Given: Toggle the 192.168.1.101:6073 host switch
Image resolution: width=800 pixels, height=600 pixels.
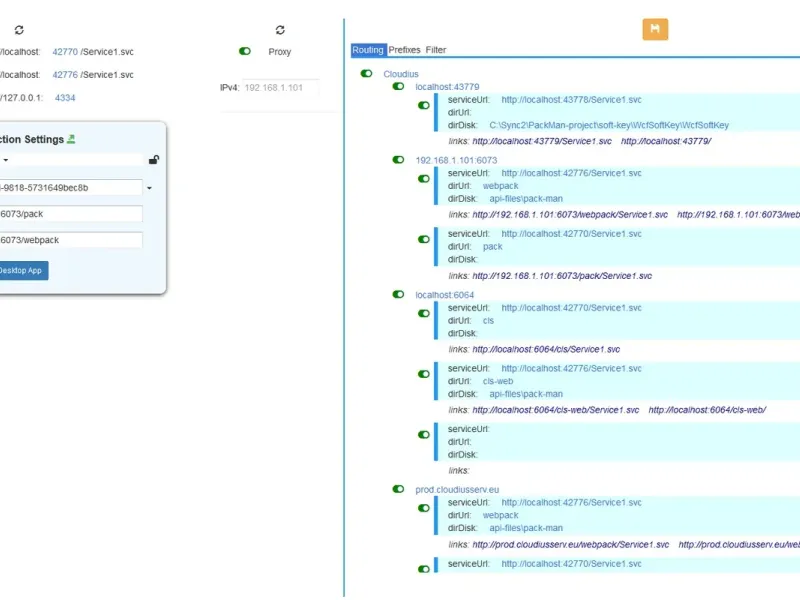Looking at the screenshot, I should (x=398, y=160).
